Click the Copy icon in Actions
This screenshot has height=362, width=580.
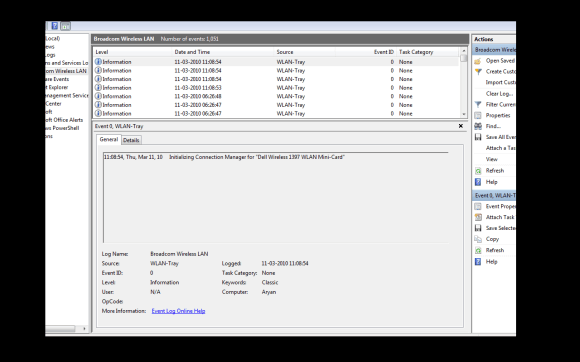(x=478, y=239)
